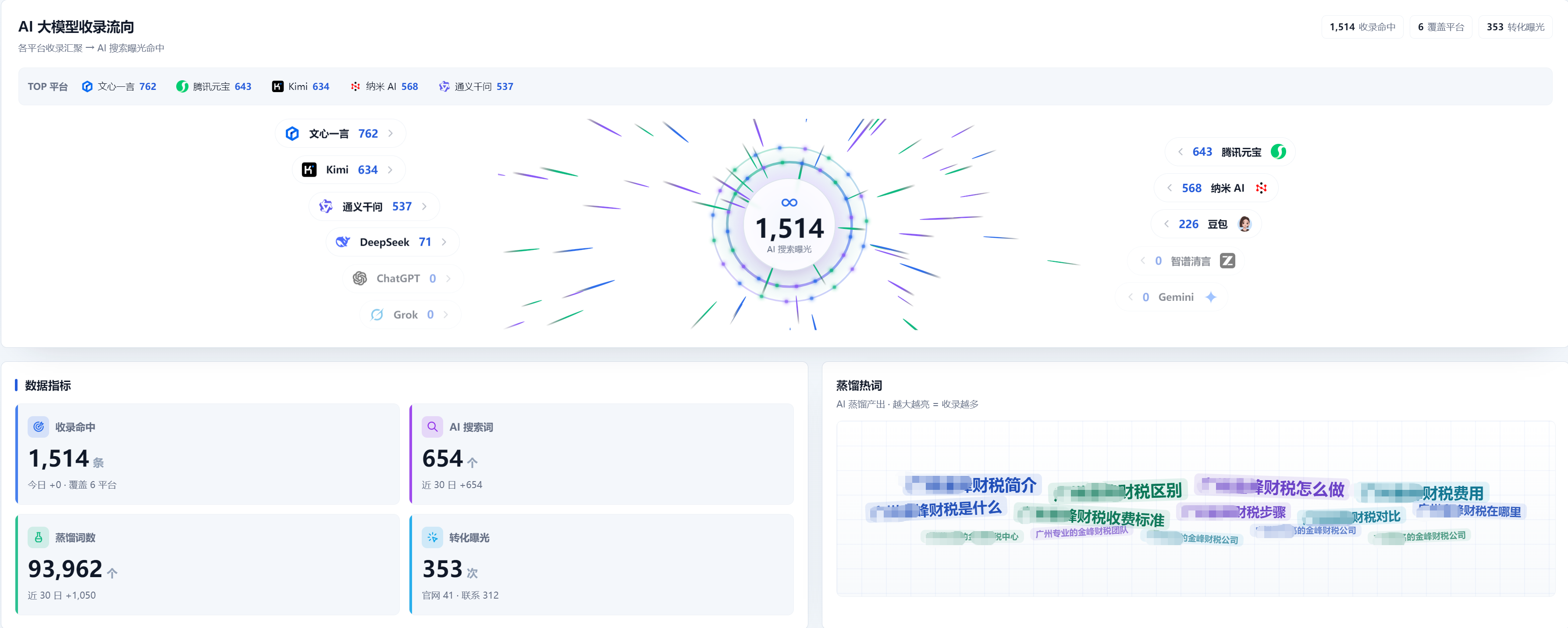The image size is (1568, 628).
Task: Click the Grok logo icon
Action: pos(377,314)
